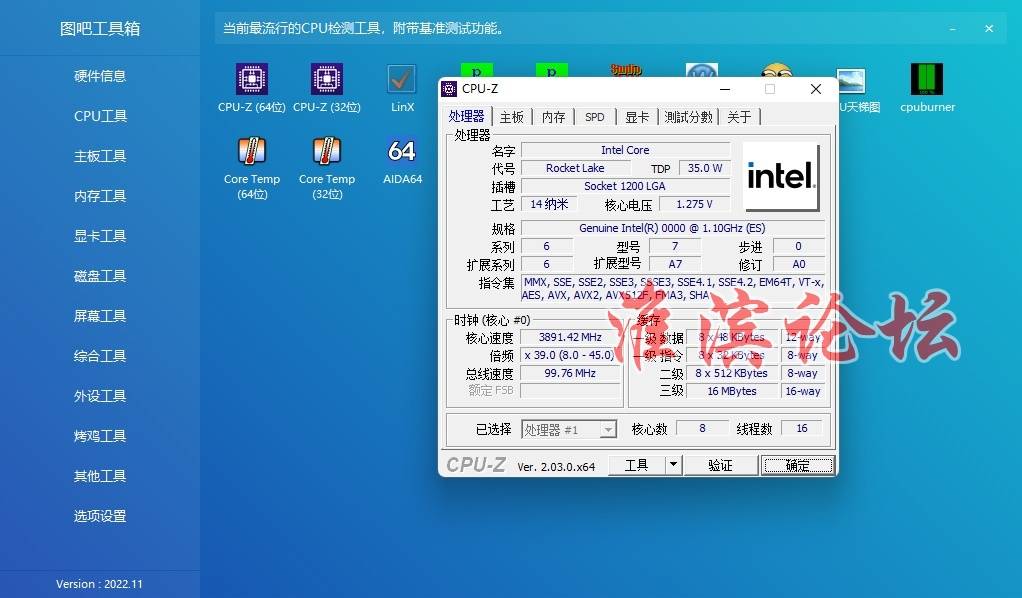Screen dimensions: 1022x598
Task: Select 内存工具 in the sidebar
Action: coord(100,196)
